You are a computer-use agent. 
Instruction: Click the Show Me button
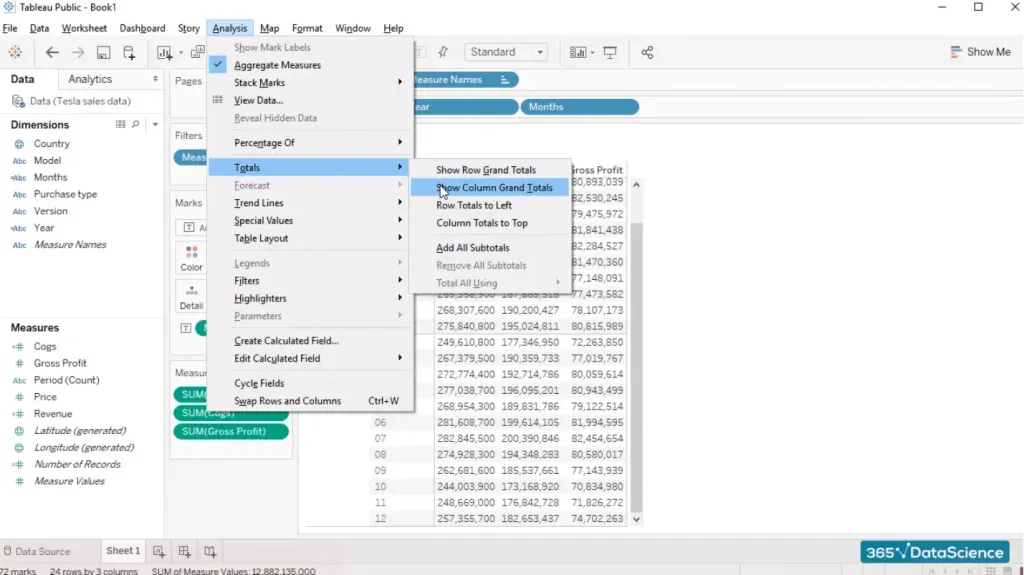pyautogui.click(x=980, y=52)
